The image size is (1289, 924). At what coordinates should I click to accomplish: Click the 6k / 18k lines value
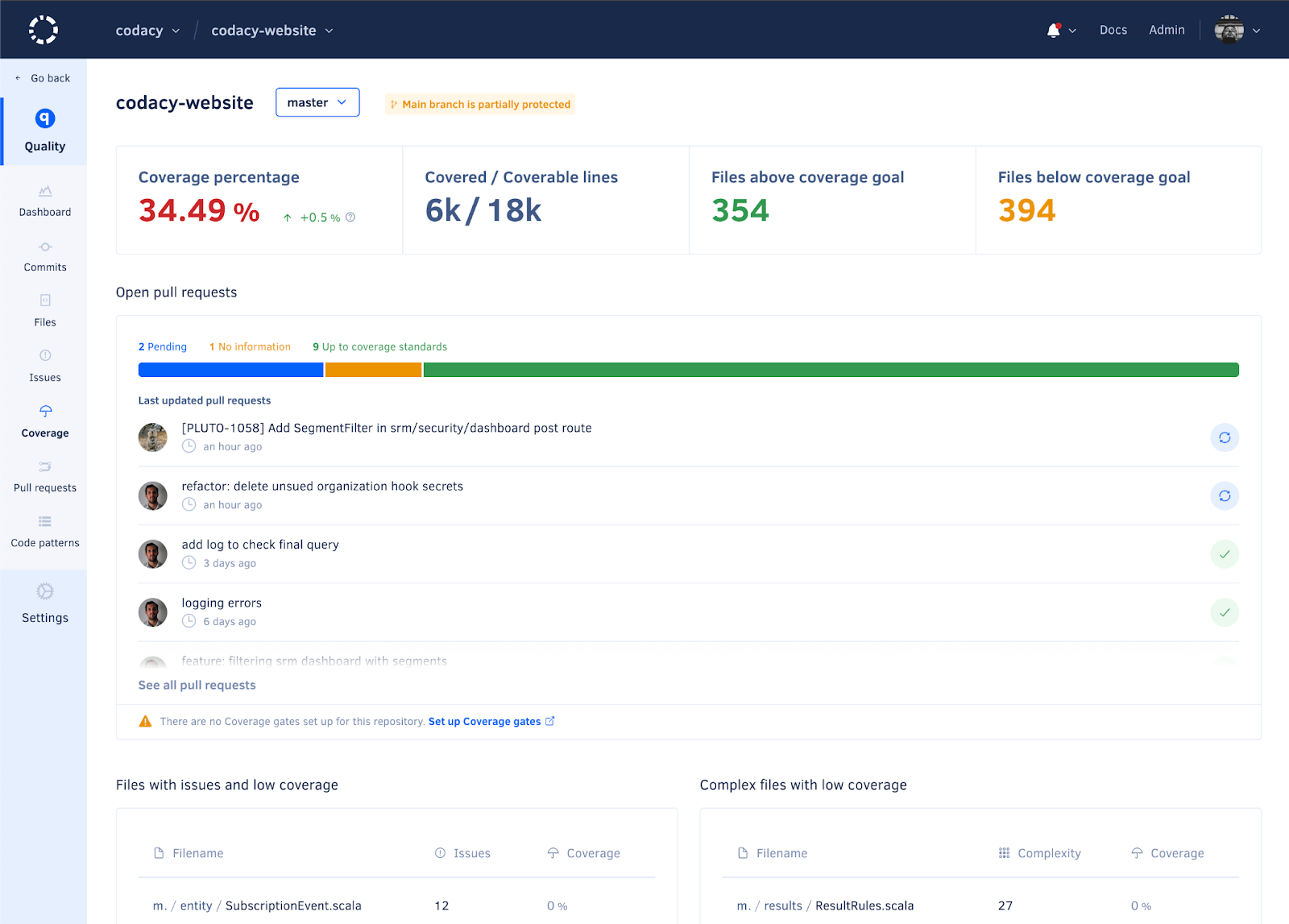tap(483, 211)
